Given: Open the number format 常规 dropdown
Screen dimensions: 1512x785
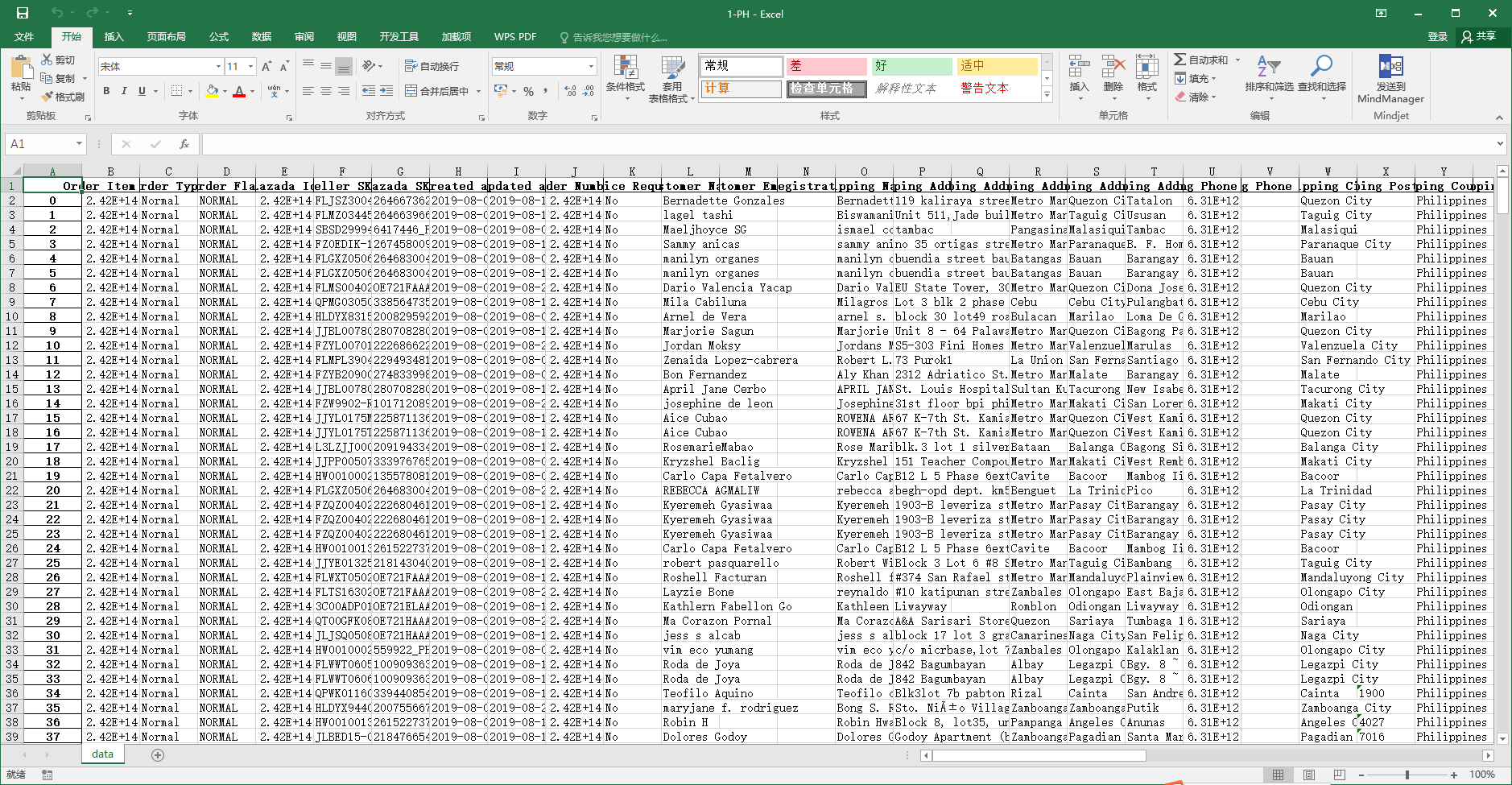Looking at the screenshot, I should point(592,66).
